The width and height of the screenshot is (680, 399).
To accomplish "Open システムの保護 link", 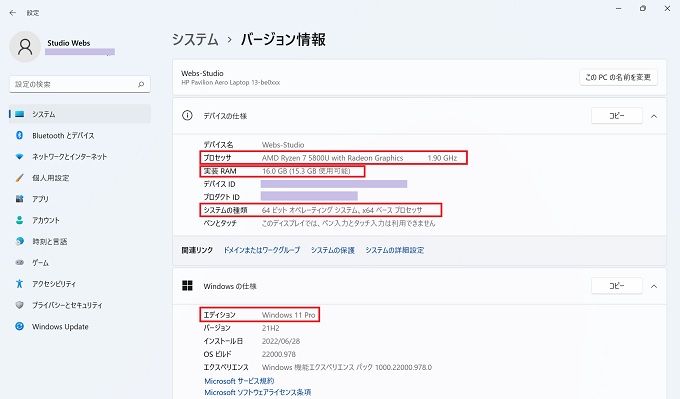I will pos(333,250).
